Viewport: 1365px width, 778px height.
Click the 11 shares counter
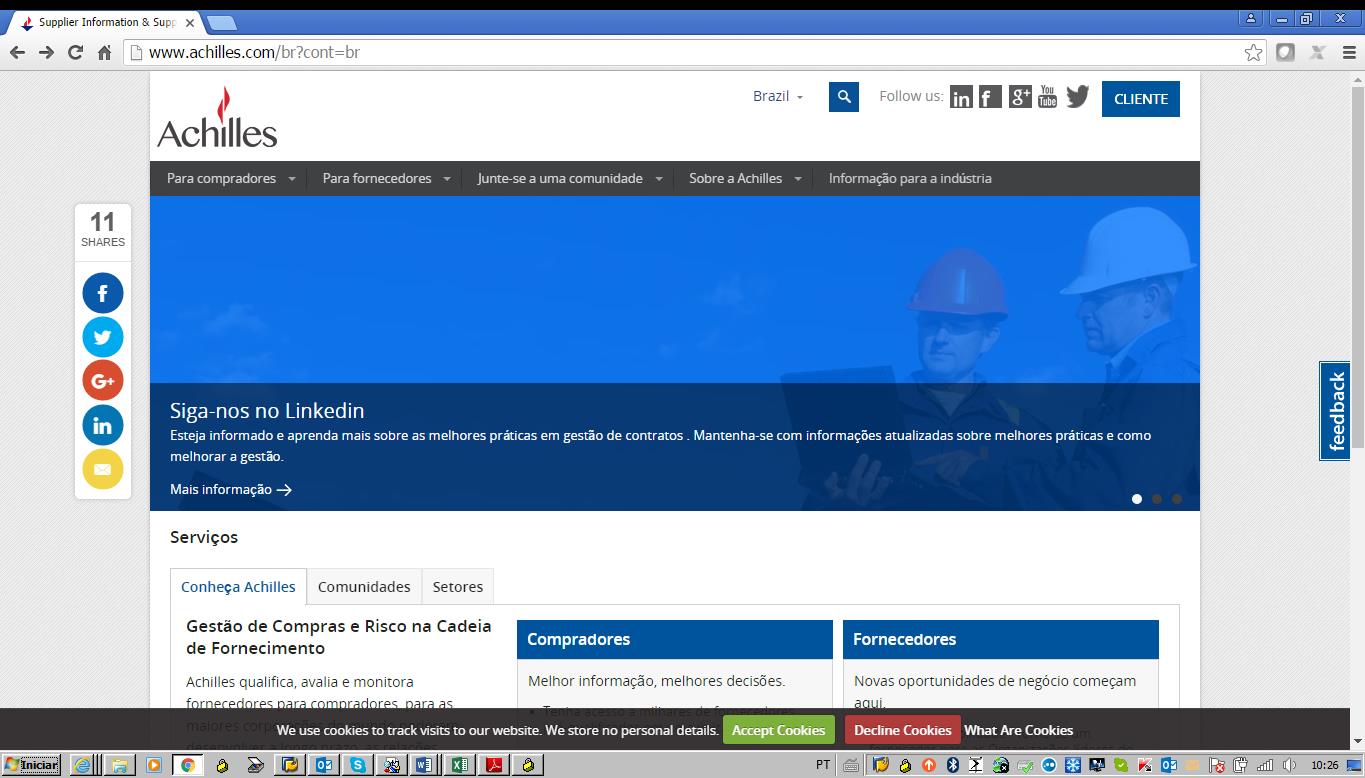pyautogui.click(x=103, y=228)
